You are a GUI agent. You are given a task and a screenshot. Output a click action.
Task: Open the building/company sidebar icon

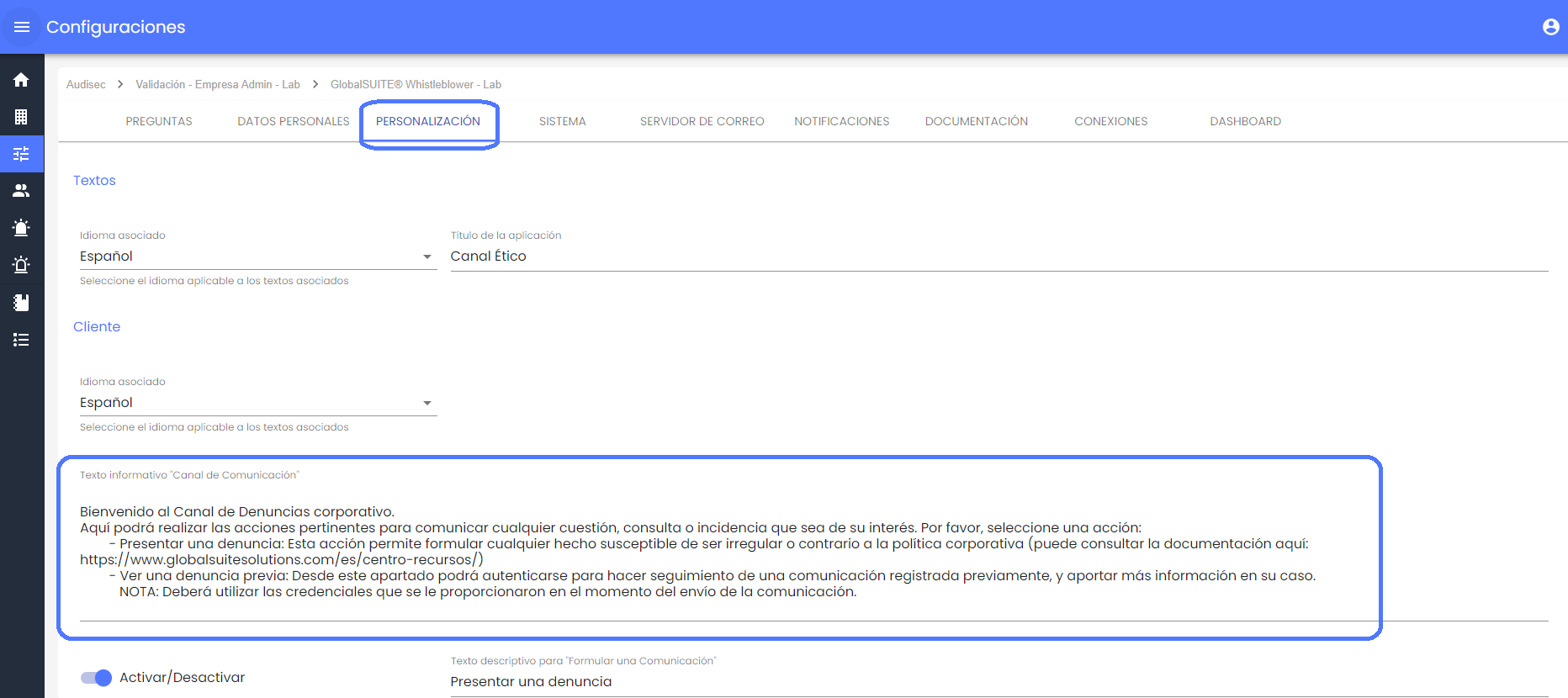coord(21,117)
